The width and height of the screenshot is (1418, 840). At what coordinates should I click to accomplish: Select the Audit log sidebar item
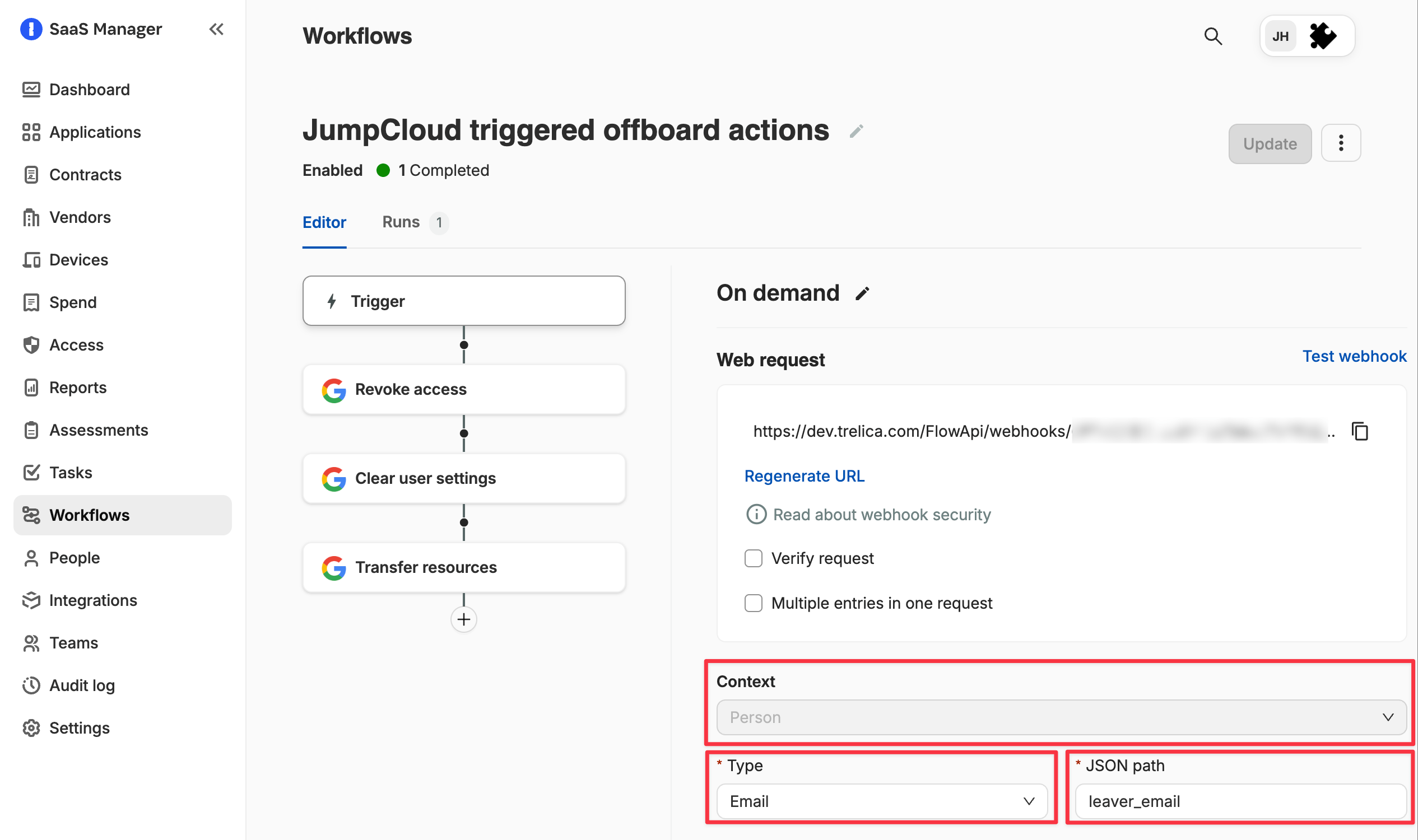tap(82, 685)
